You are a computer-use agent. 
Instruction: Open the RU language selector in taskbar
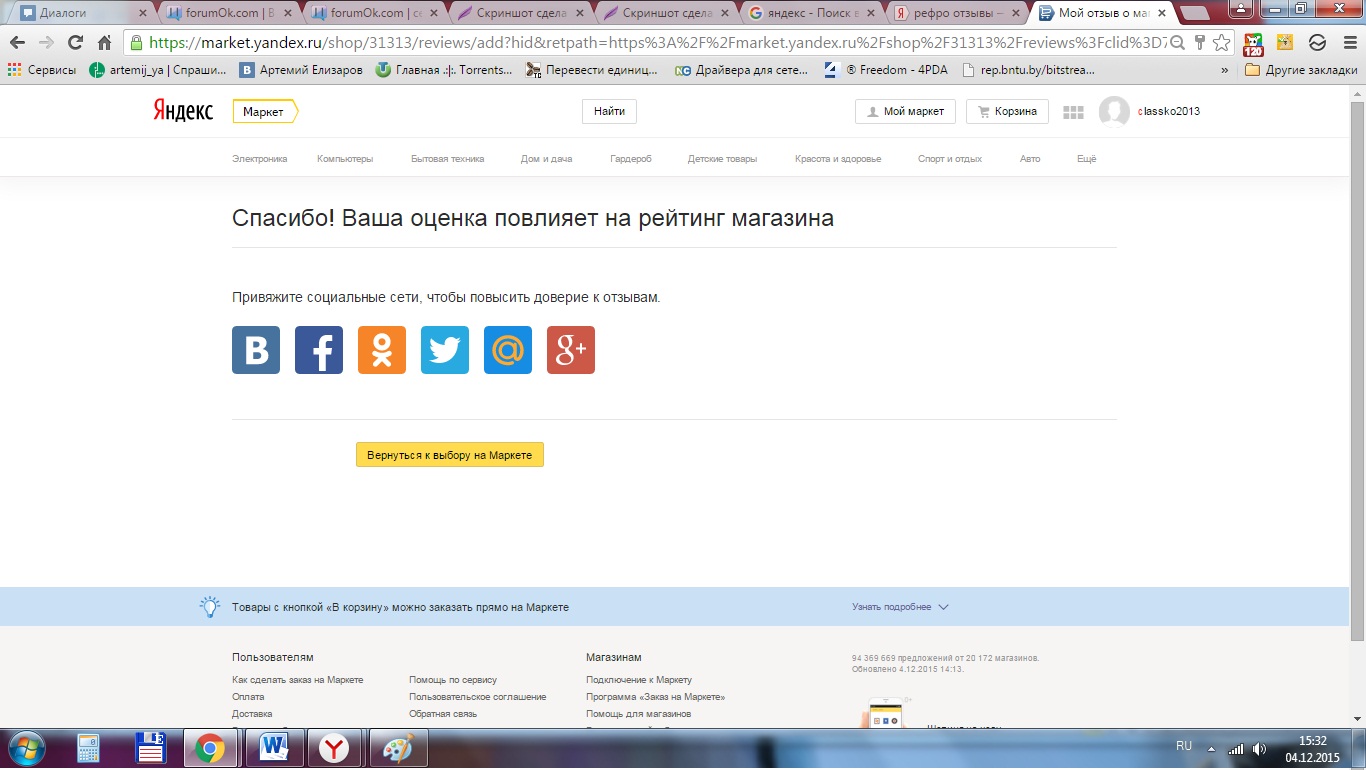click(1184, 746)
